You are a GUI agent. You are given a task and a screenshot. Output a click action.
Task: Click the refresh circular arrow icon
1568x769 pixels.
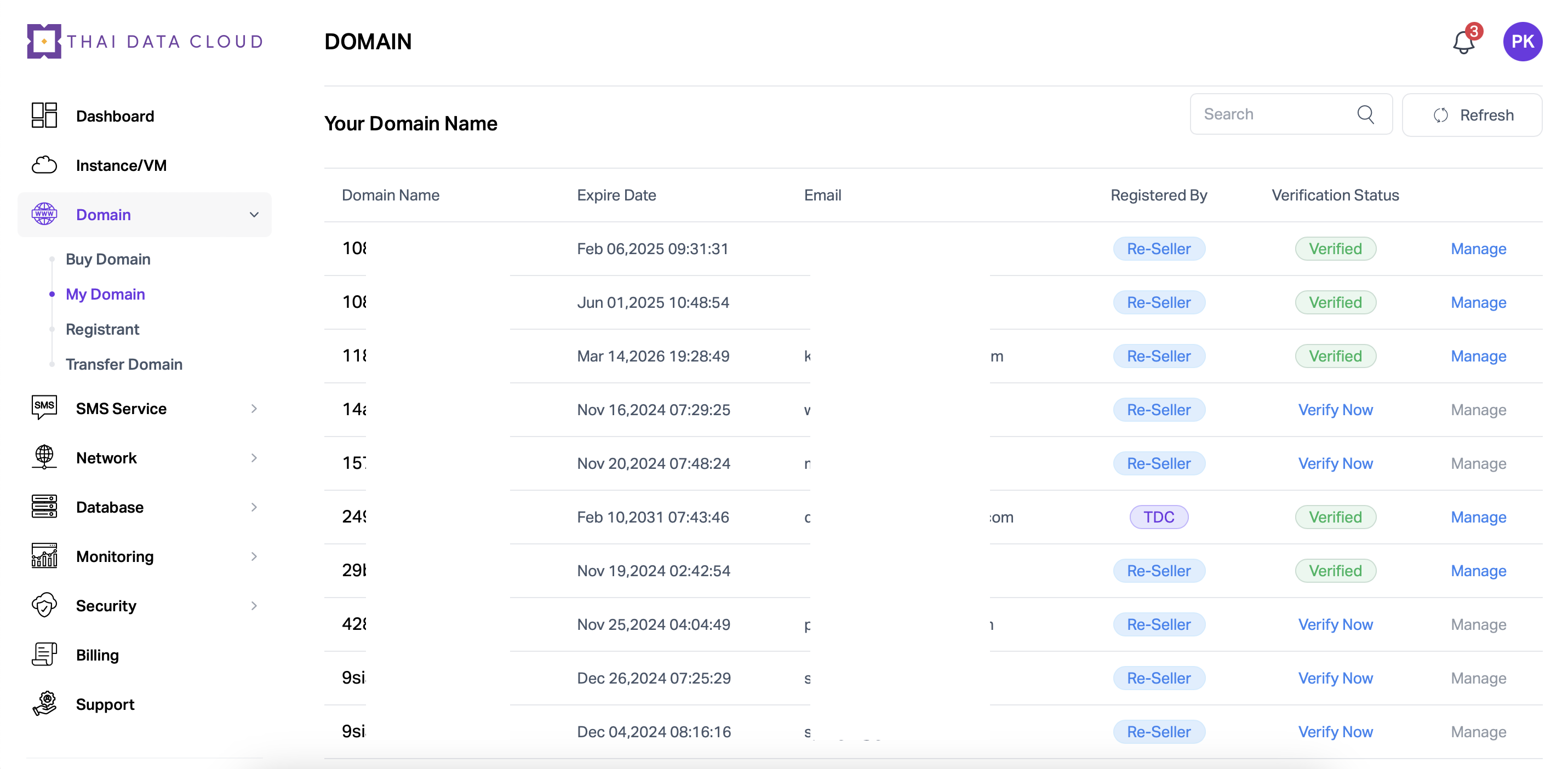(1441, 115)
